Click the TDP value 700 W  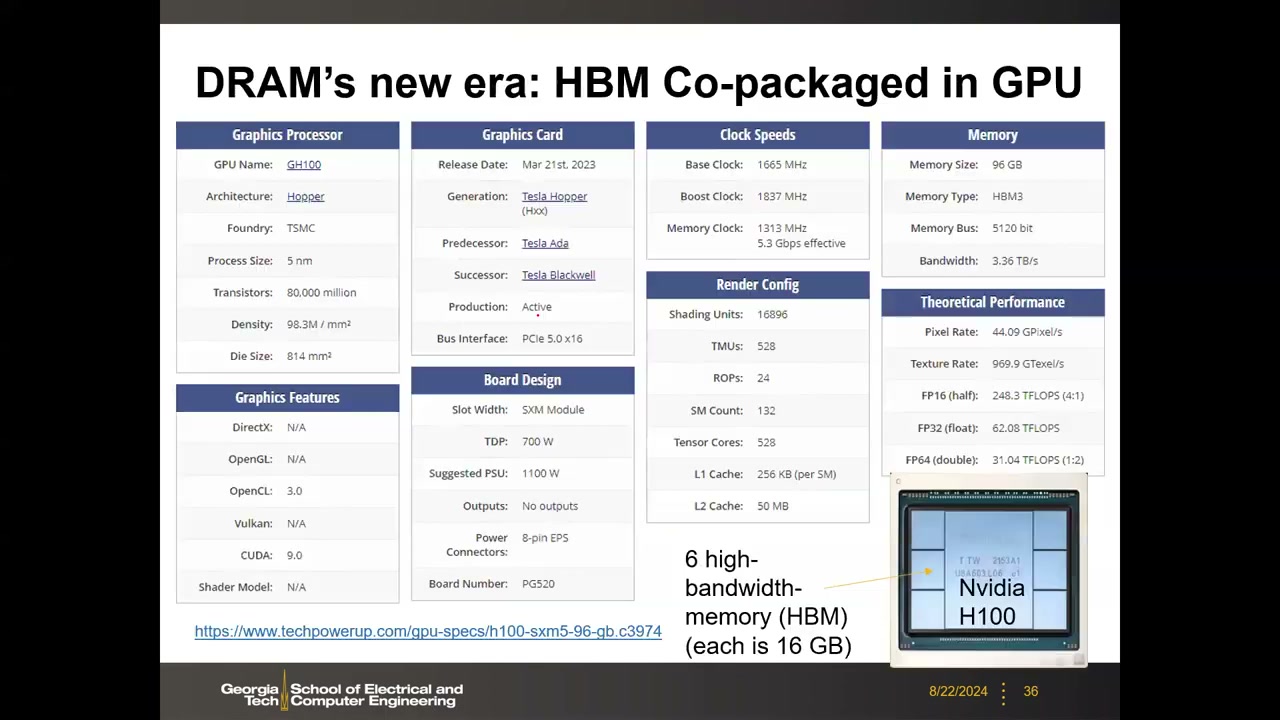[x=537, y=441]
